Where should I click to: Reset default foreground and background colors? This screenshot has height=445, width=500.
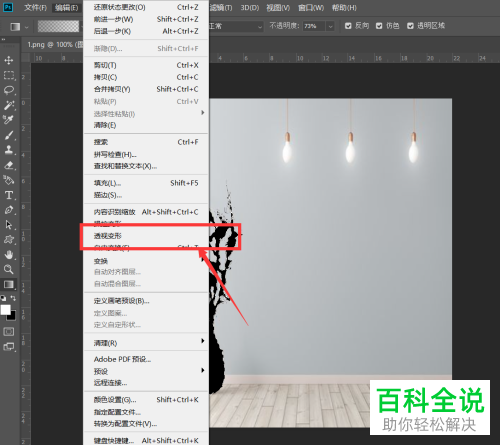(3, 298)
